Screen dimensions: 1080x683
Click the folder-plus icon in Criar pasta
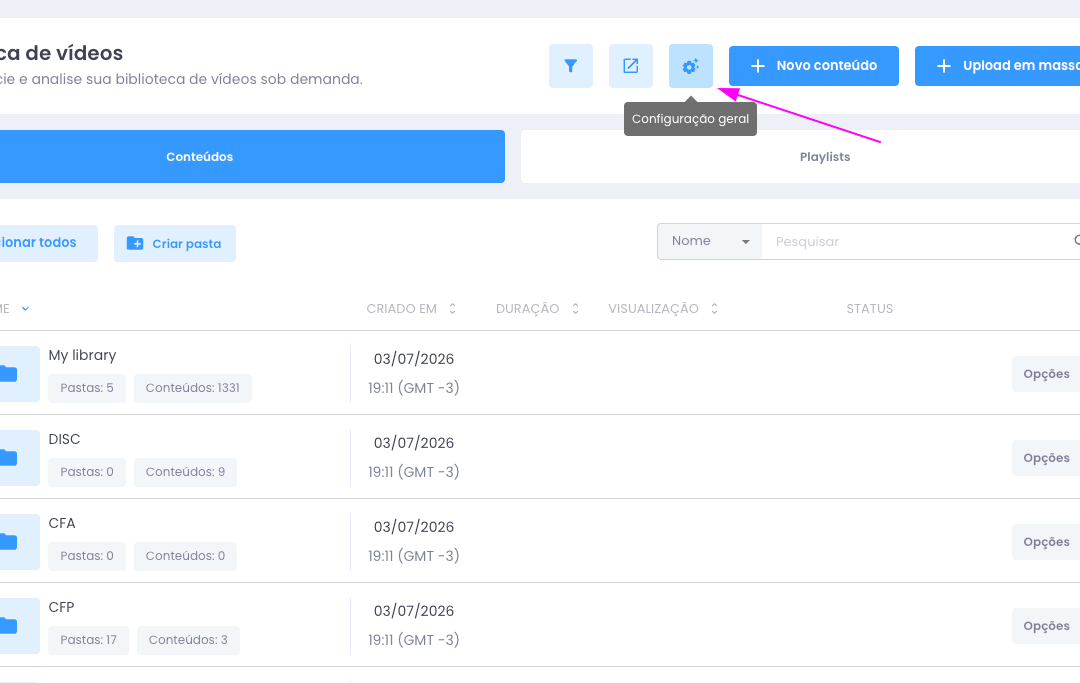click(135, 243)
